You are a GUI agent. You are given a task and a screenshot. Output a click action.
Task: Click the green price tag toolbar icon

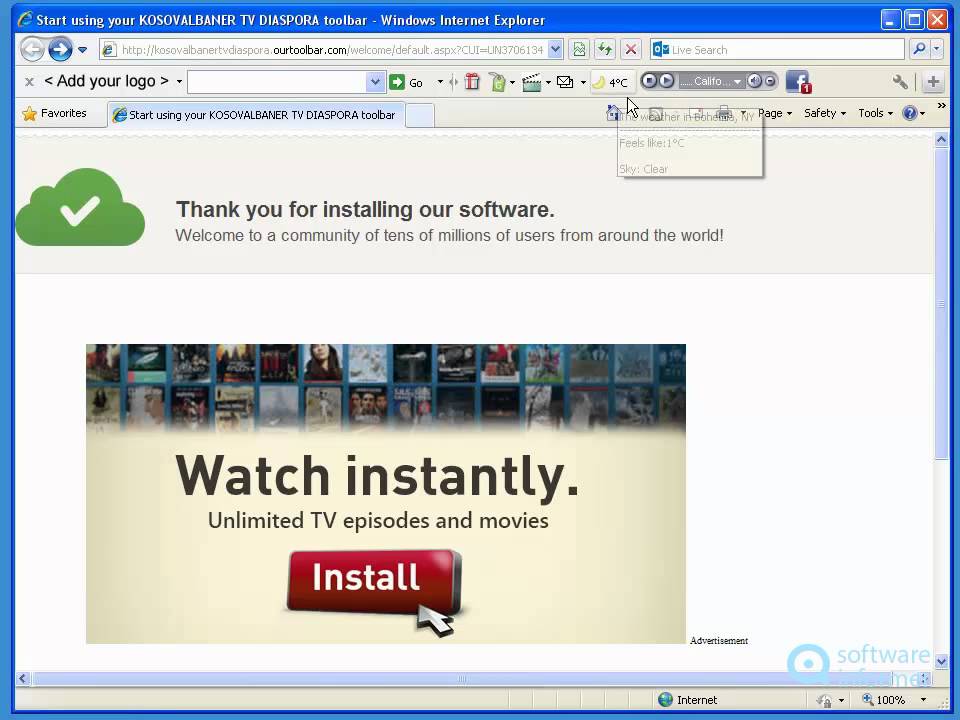pos(498,82)
